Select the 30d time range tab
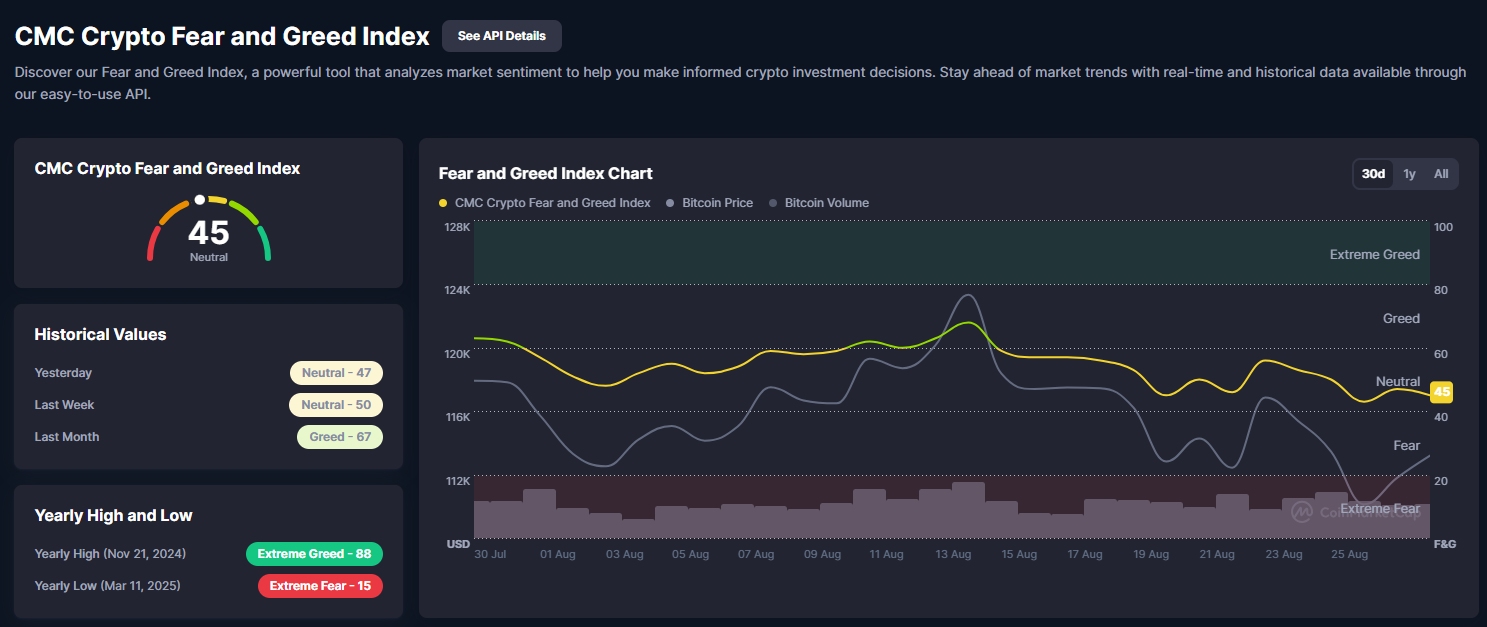 click(x=1373, y=174)
